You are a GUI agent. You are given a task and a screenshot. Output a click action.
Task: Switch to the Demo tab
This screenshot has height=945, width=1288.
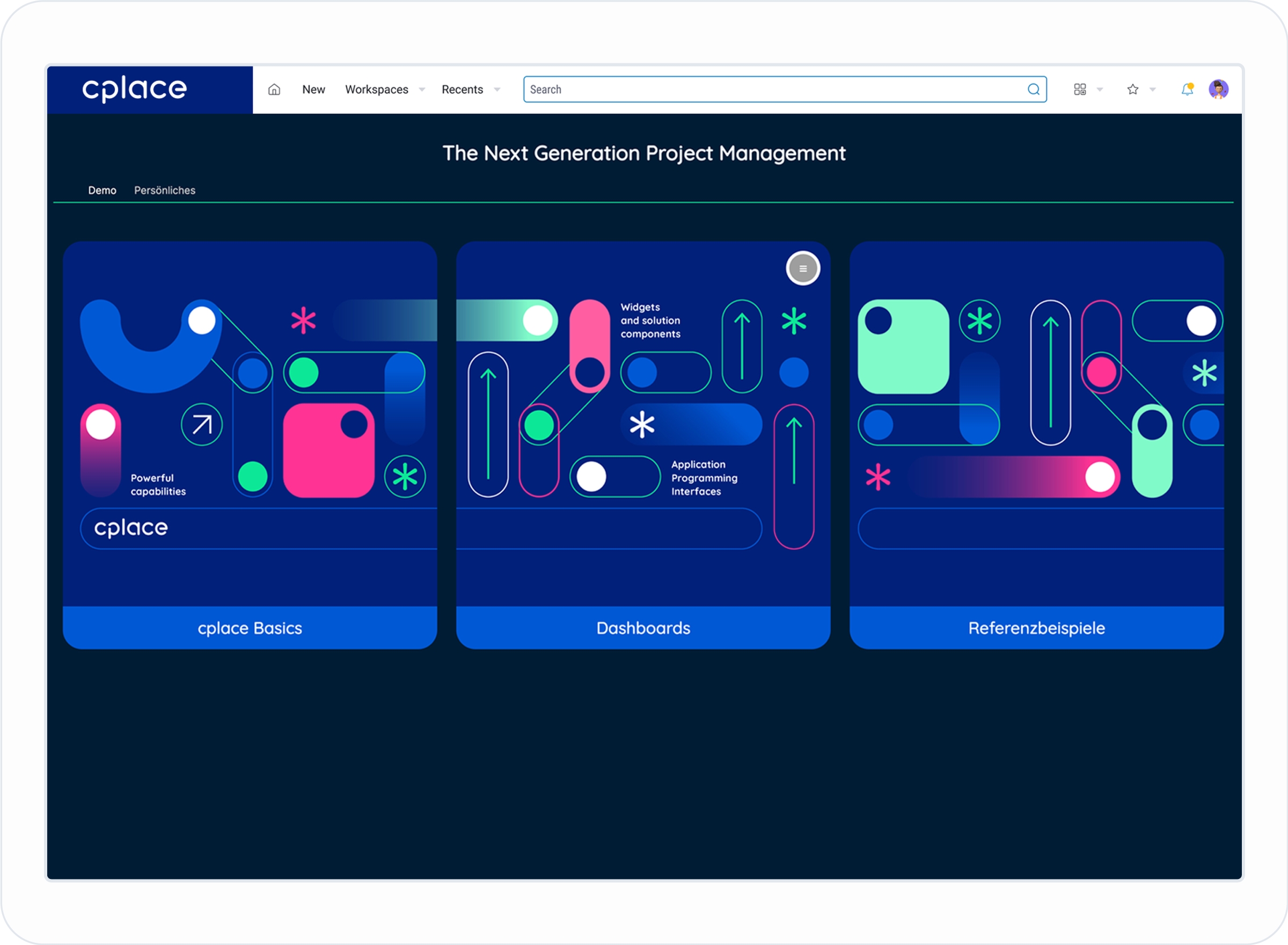click(x=102, y=190)
